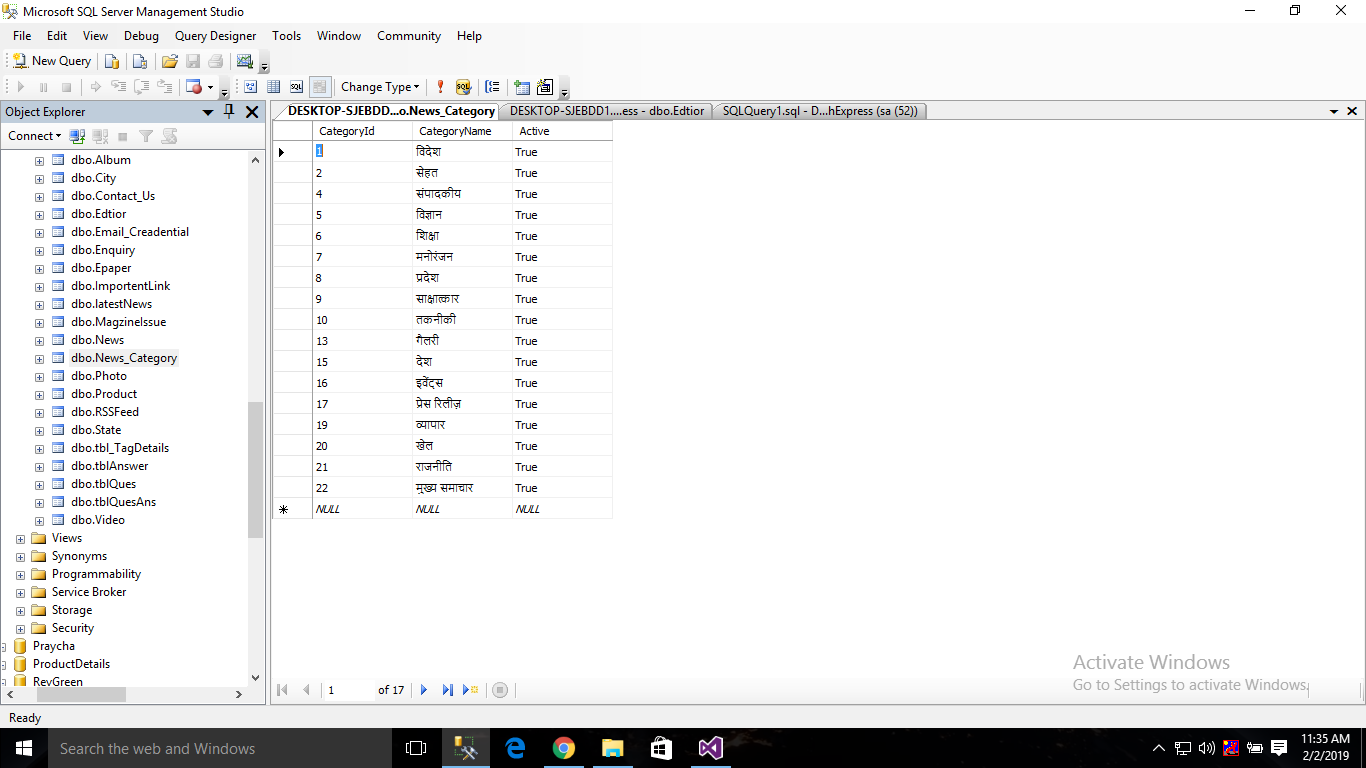Jump to the last record arrow

tap(447, 690)
